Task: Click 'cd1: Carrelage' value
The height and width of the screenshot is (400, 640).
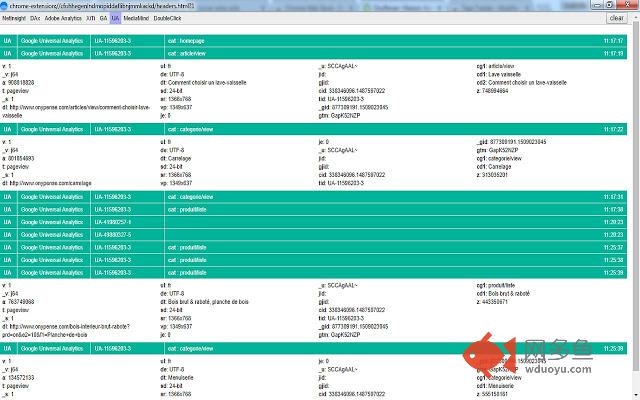Action: point(494,167)
